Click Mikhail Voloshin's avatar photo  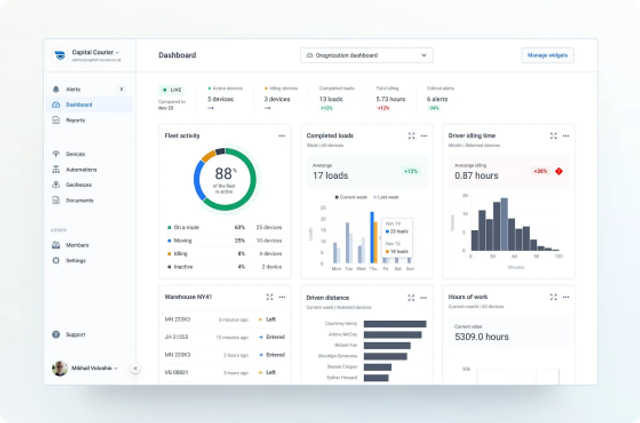click(x=60, y=368)
